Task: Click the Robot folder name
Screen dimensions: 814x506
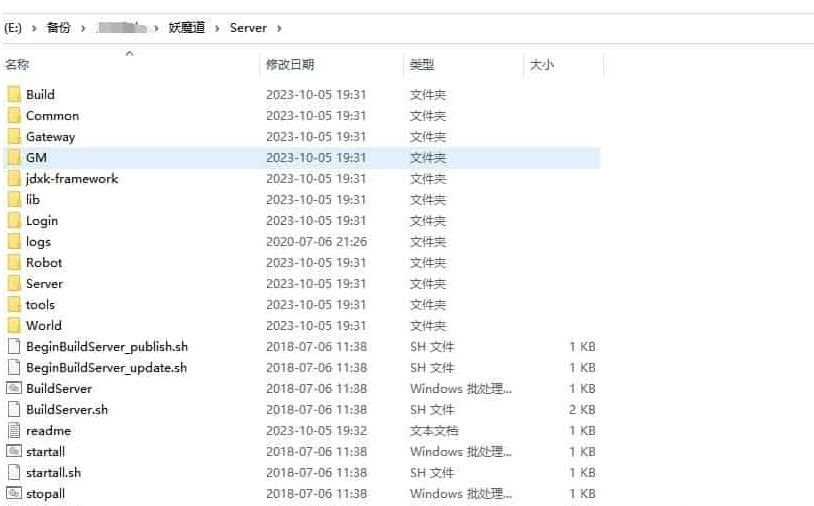Action: (44, 263)
